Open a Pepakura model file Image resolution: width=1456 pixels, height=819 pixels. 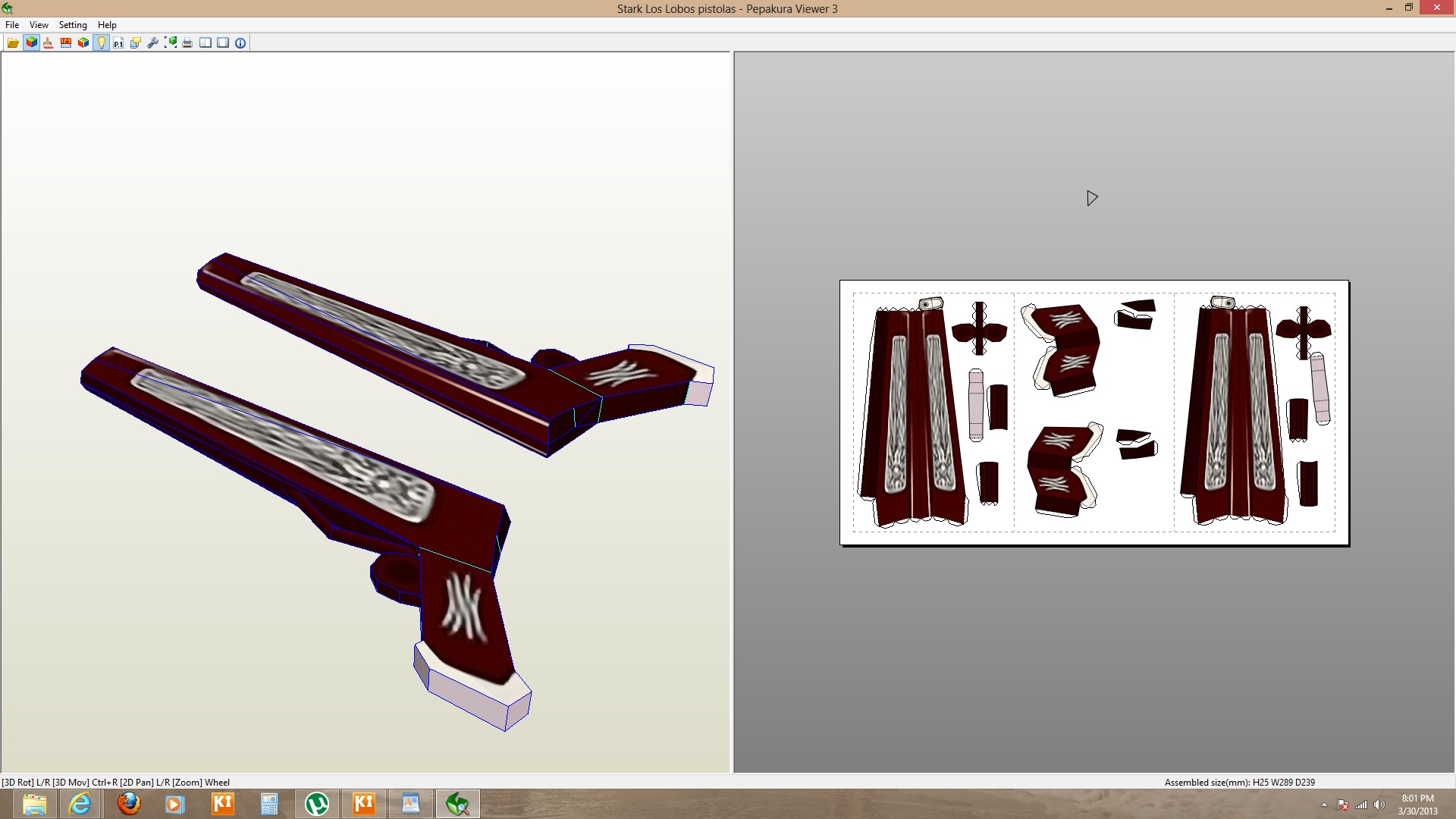click(x=12, y=43)
